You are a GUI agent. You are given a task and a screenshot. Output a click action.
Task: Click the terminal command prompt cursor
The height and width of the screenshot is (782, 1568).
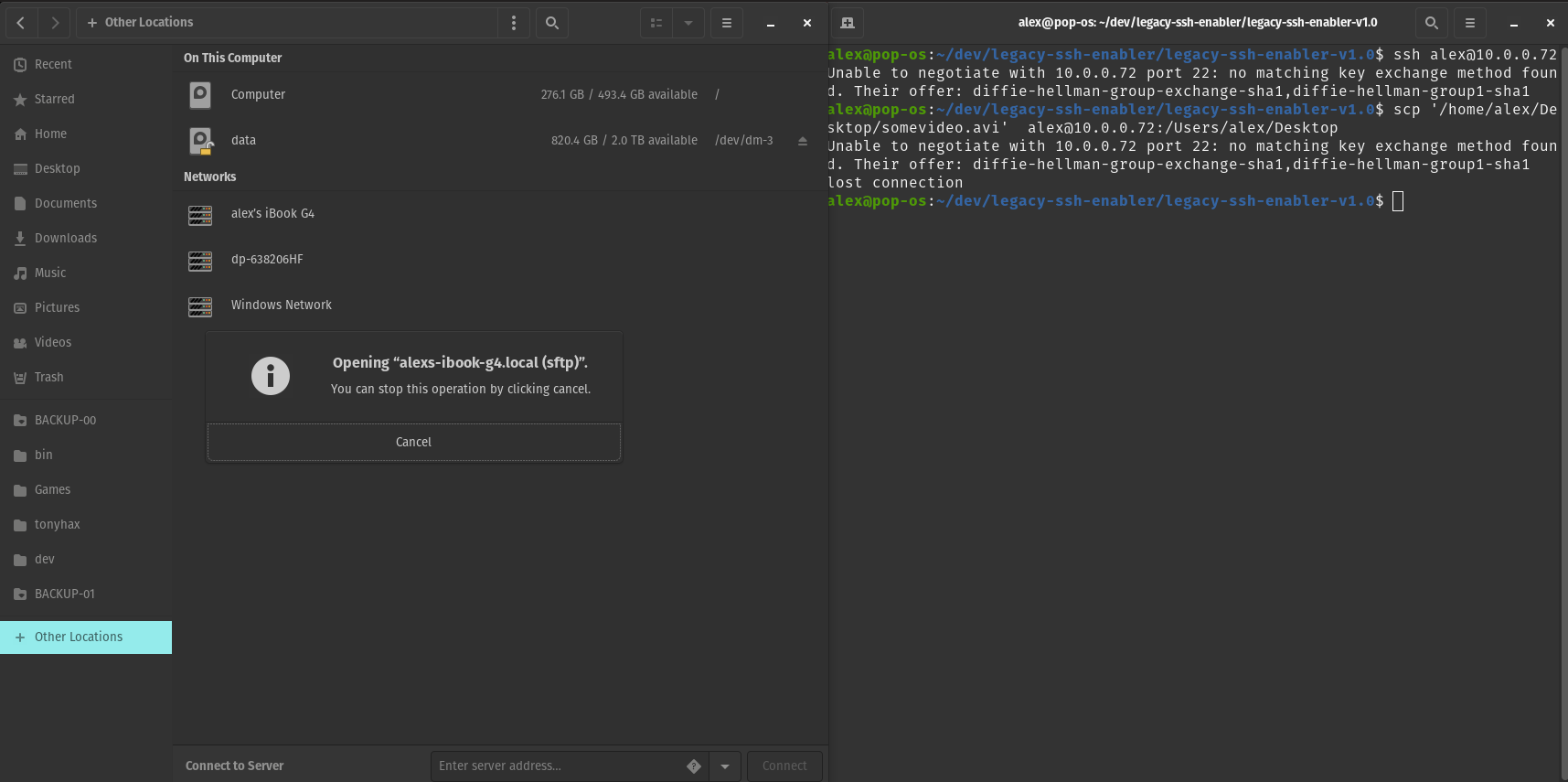point(1398,201)
